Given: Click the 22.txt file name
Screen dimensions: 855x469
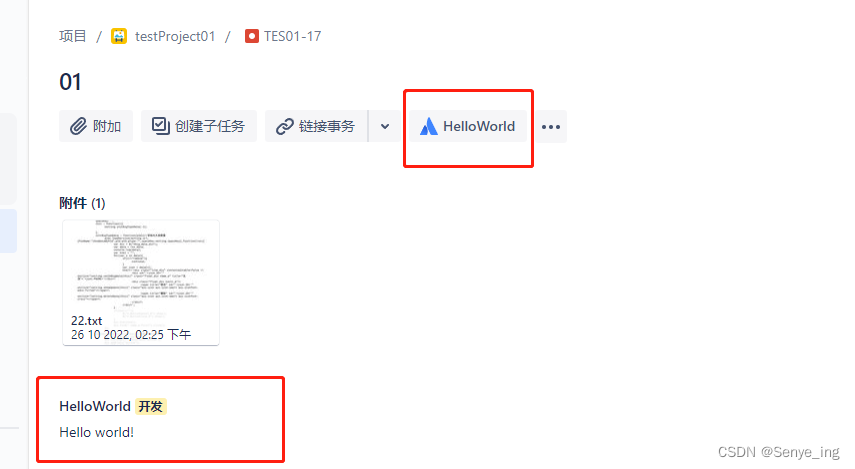Looking at the screenshot, I should point(87,321).
